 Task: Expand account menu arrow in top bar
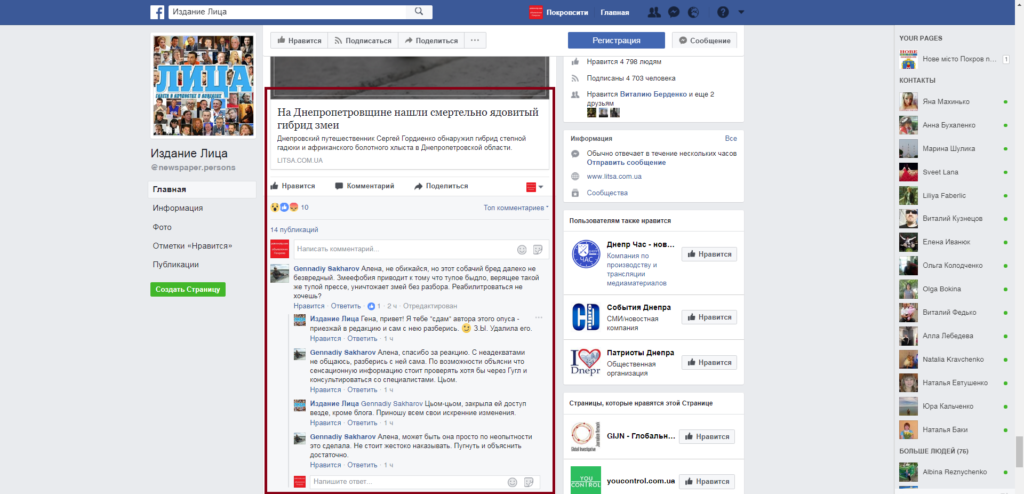(x=743, y=12)
